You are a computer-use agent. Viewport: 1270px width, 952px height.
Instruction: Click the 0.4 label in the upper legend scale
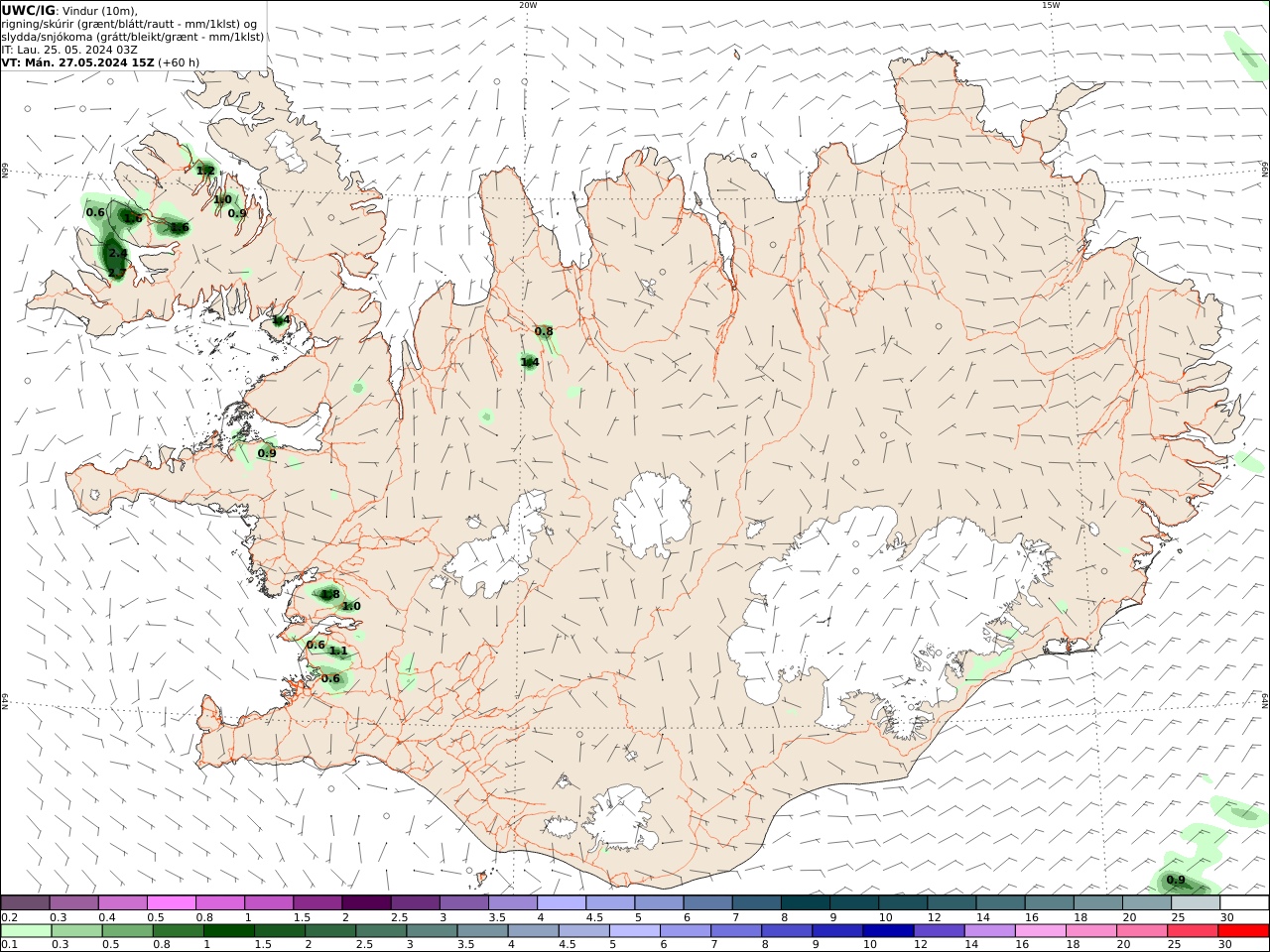pos(107,917)
